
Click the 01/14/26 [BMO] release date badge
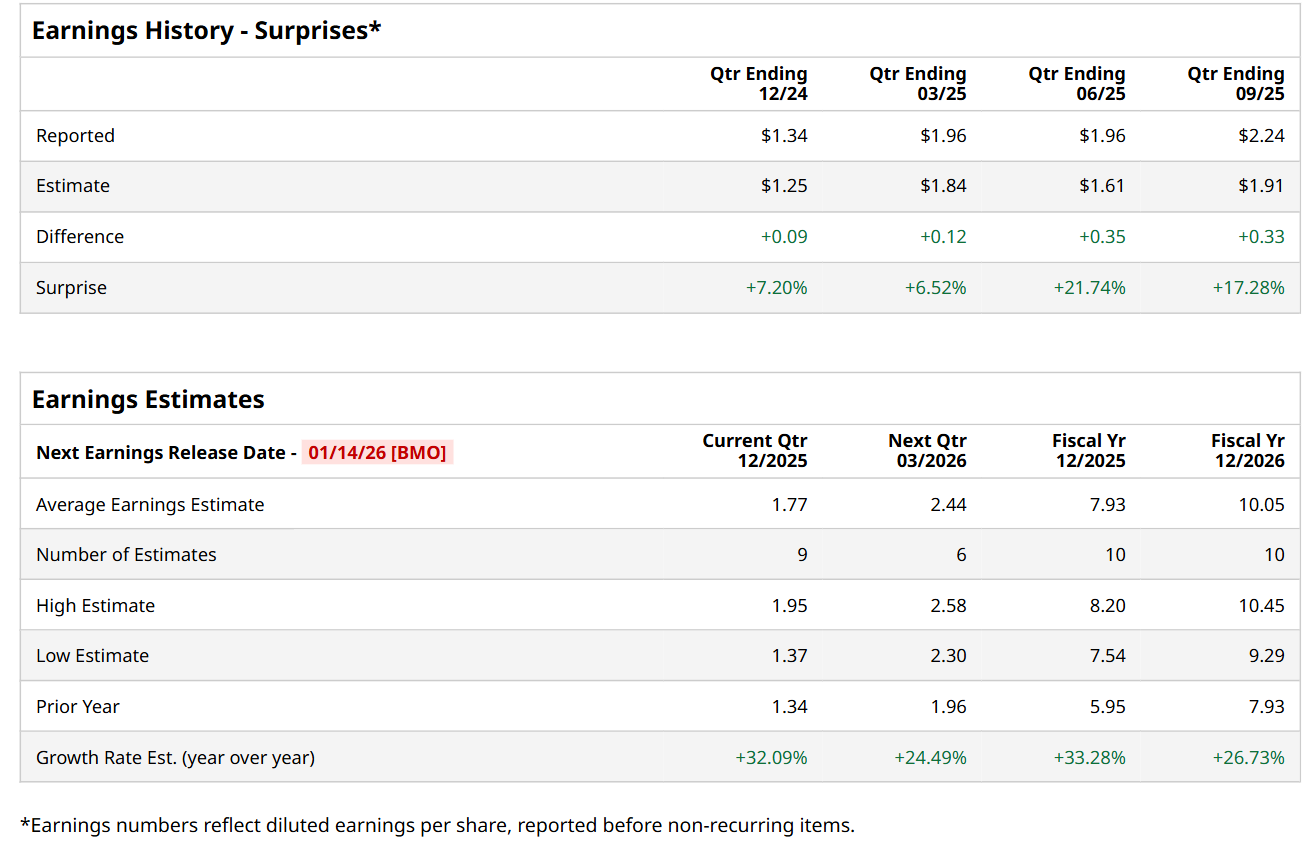coord(377,453)
